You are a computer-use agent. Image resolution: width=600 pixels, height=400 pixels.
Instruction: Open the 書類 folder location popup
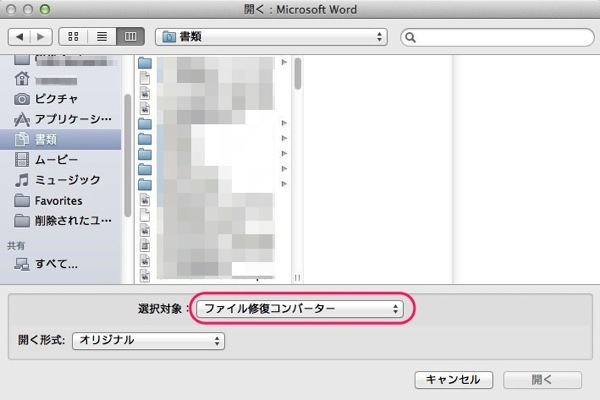[x=271, y=37]
